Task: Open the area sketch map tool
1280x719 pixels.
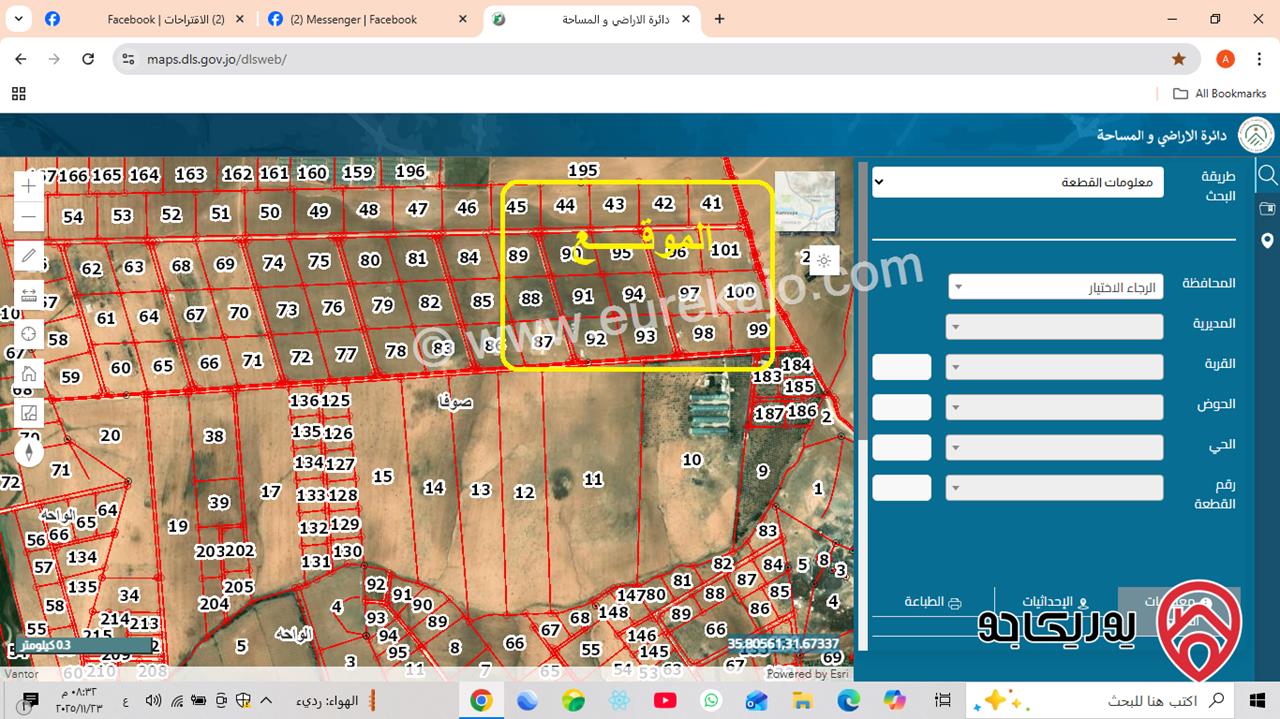Action: pos(29,412)
